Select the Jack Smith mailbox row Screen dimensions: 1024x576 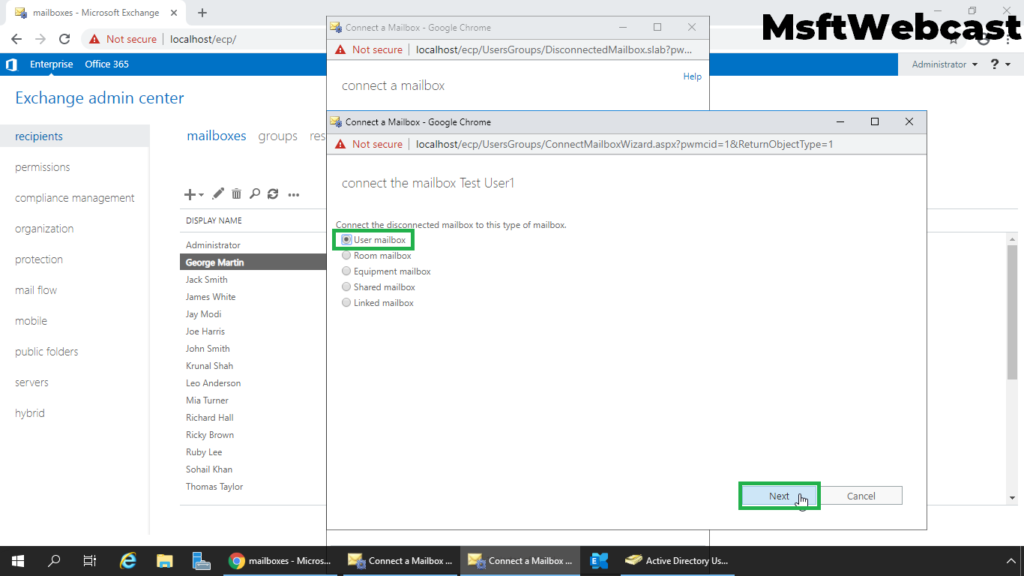click(253, 280)
